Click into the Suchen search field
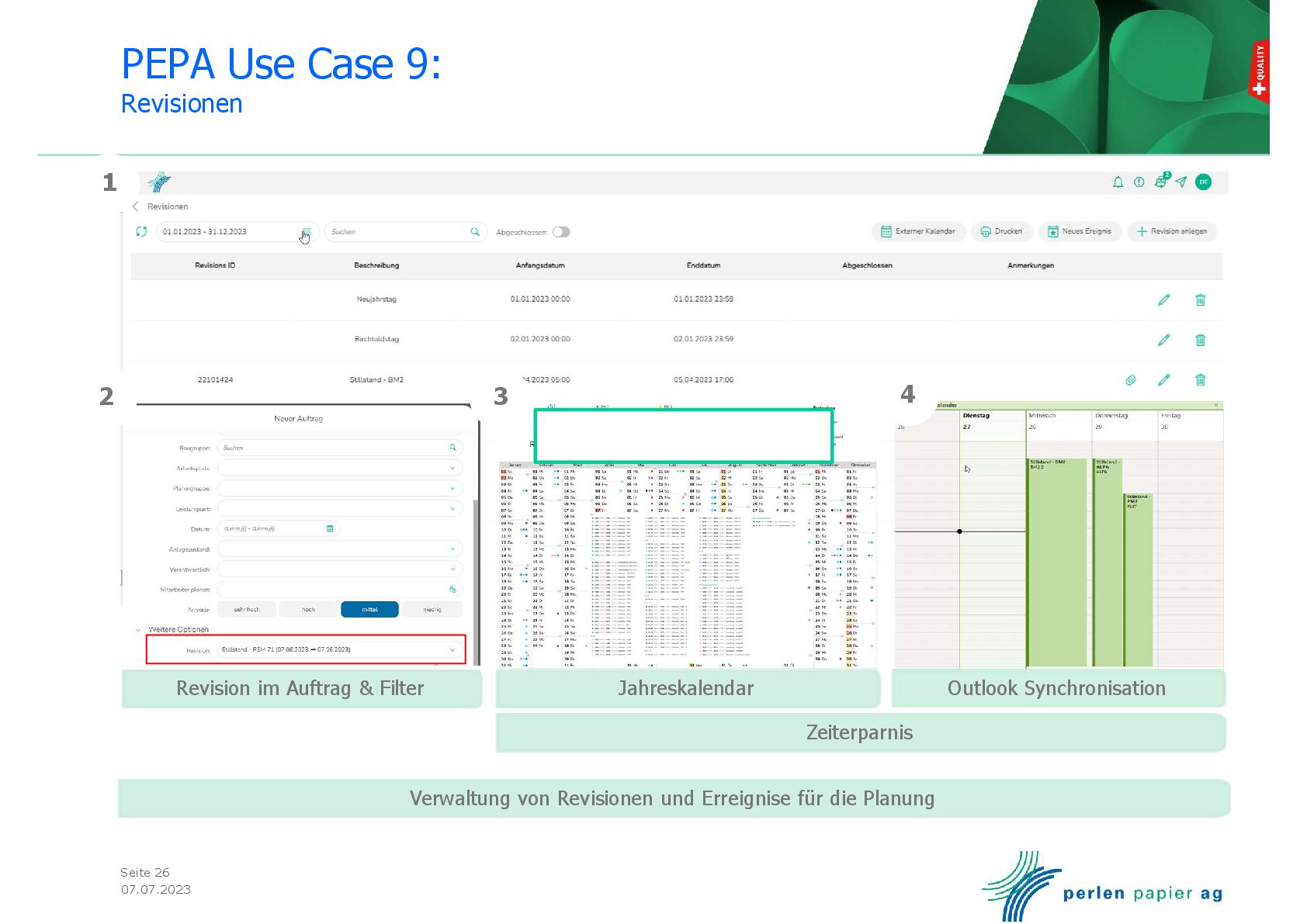Image resolution: width=1307 pixels, height=924 pixels. coord(405,232)
